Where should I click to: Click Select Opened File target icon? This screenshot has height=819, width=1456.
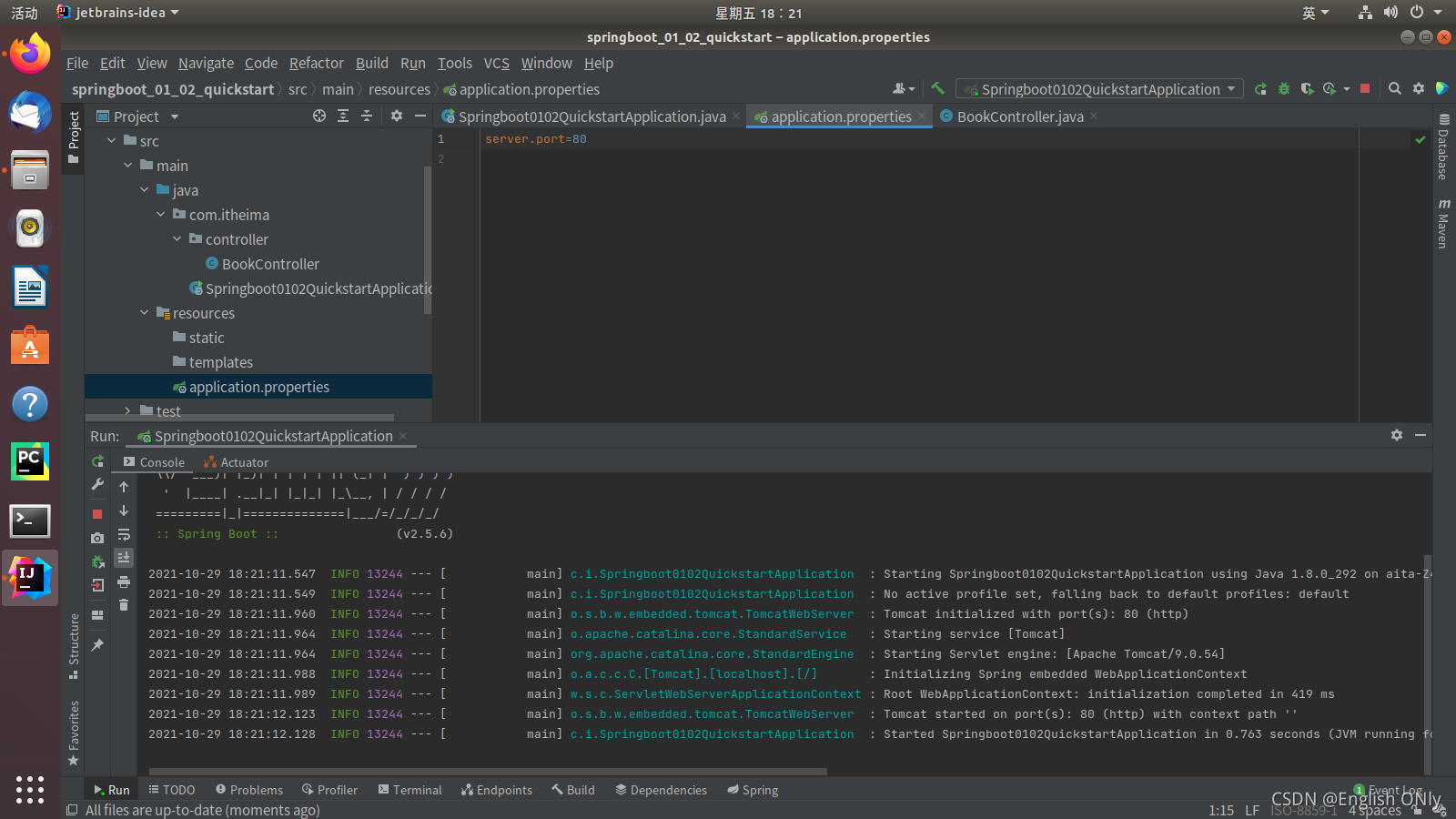click(319, 116)
